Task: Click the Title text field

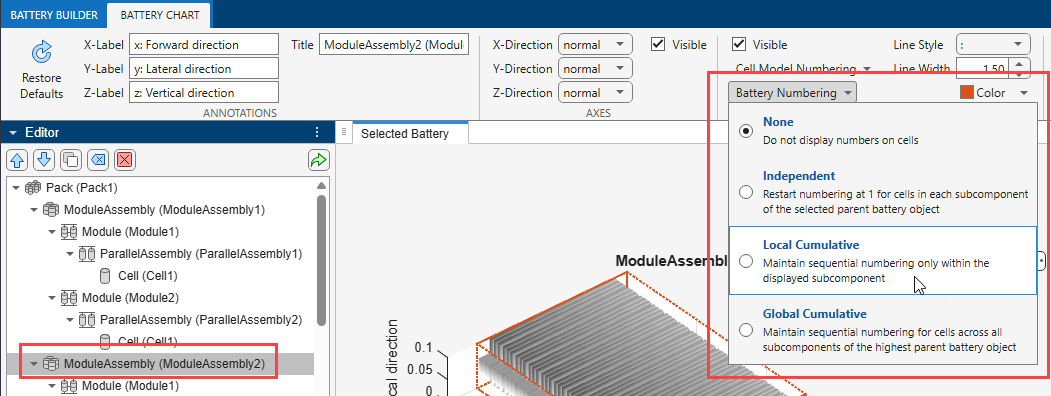Action: [x=394, y=45]
